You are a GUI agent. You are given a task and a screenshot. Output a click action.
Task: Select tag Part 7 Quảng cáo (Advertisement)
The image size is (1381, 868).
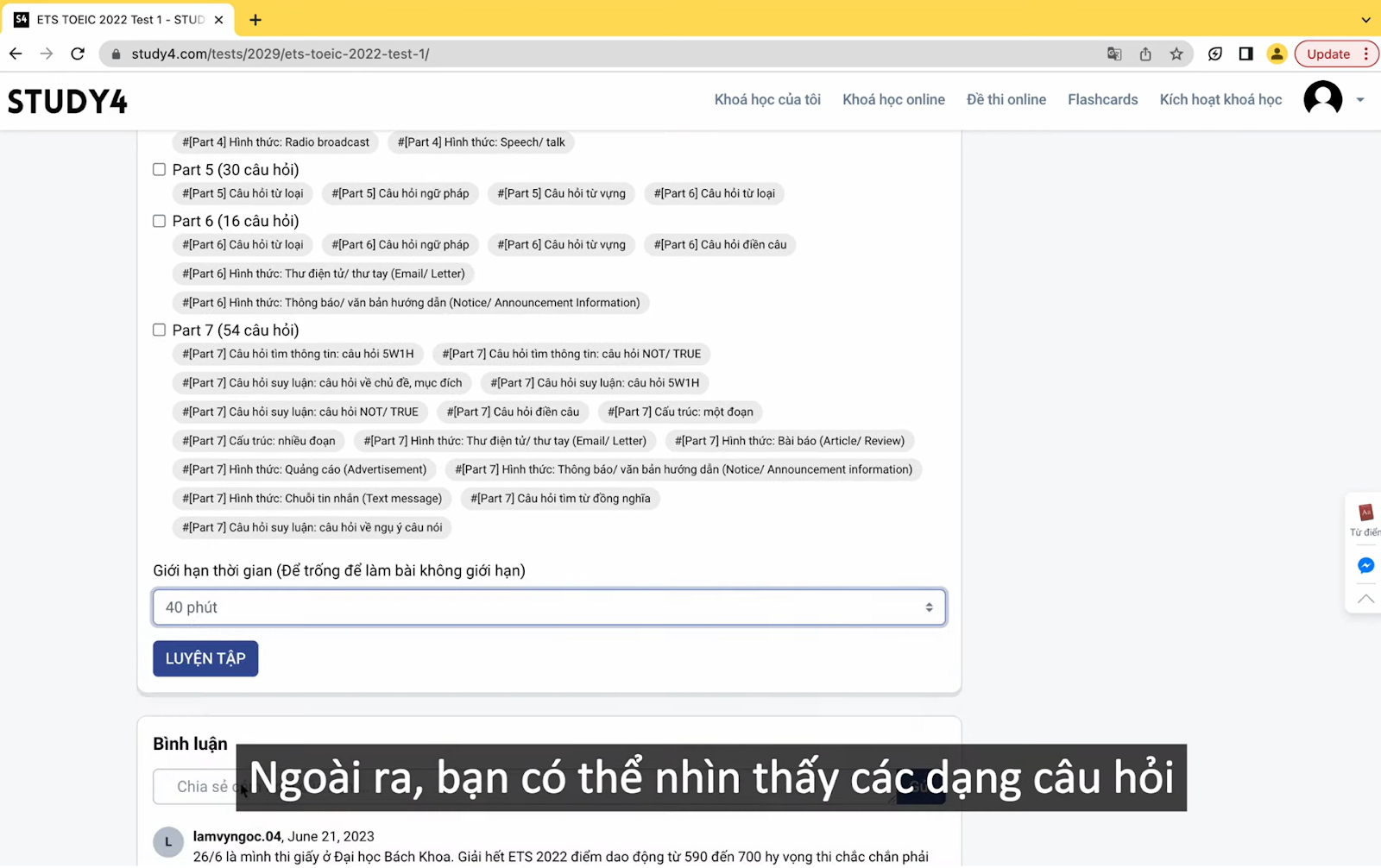[x=304, y=469]
